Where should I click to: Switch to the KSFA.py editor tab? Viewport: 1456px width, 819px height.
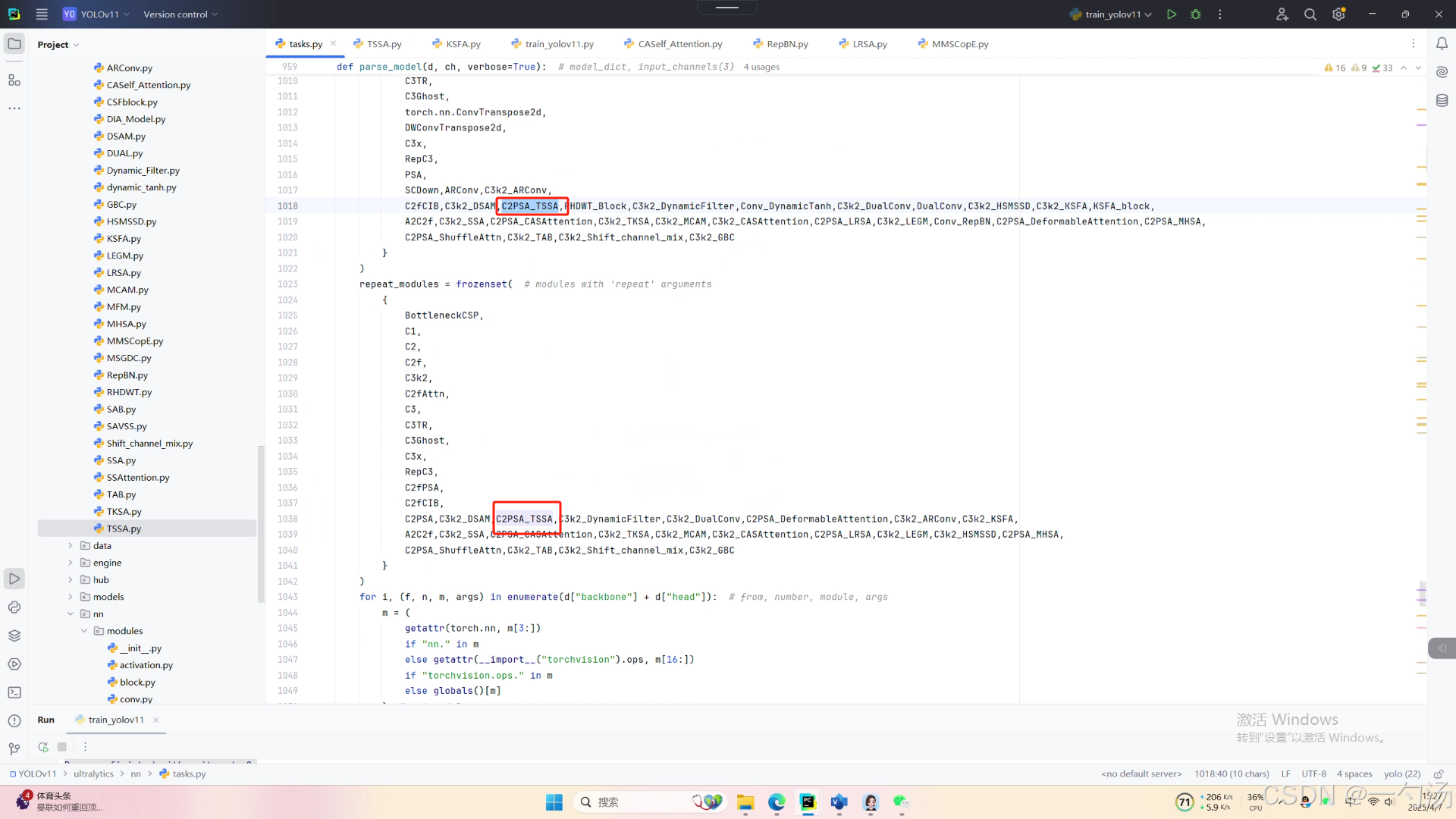click(x=463, y=44)
